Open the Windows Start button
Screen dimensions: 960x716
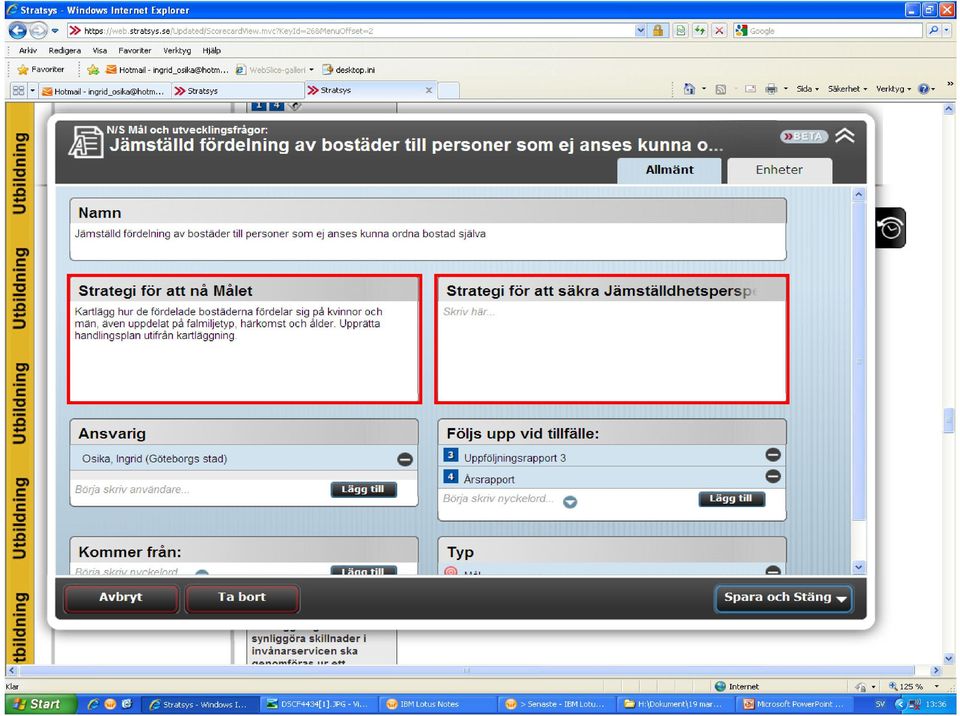point(39,704)
